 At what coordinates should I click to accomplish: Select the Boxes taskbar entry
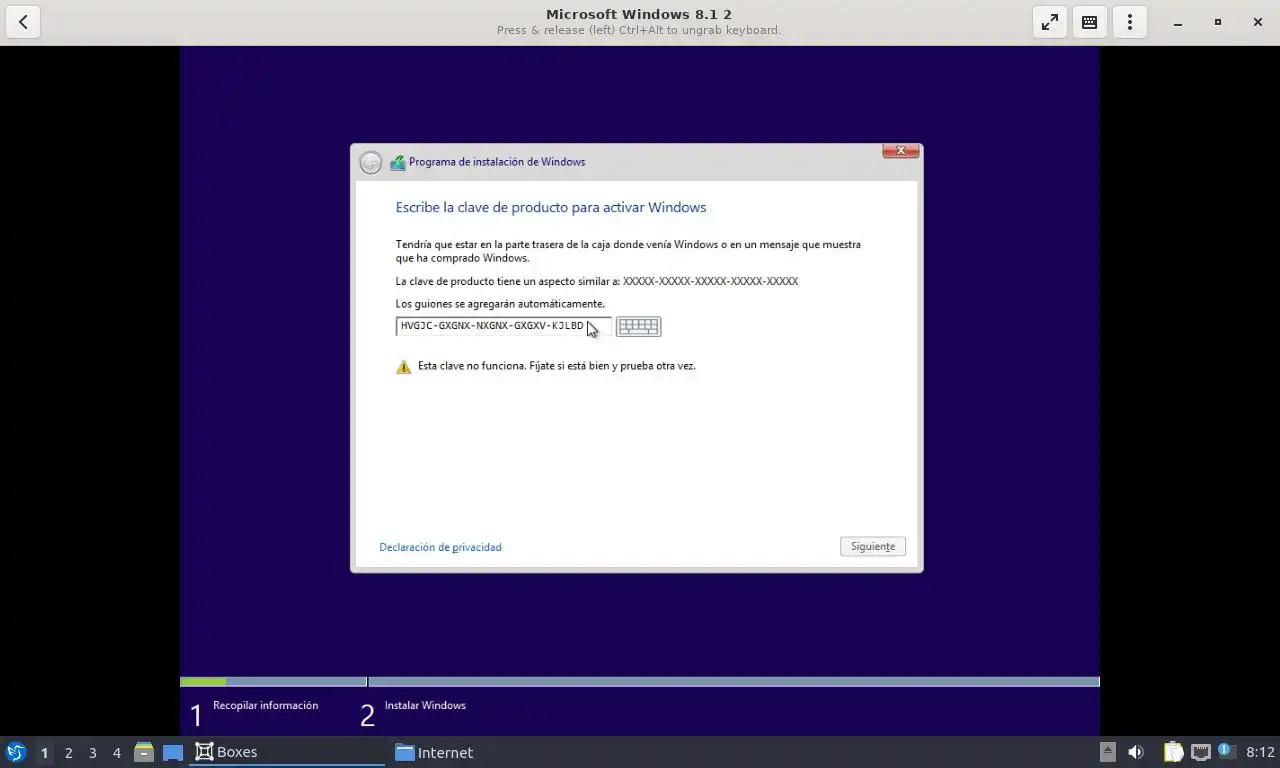coord(287,752)
